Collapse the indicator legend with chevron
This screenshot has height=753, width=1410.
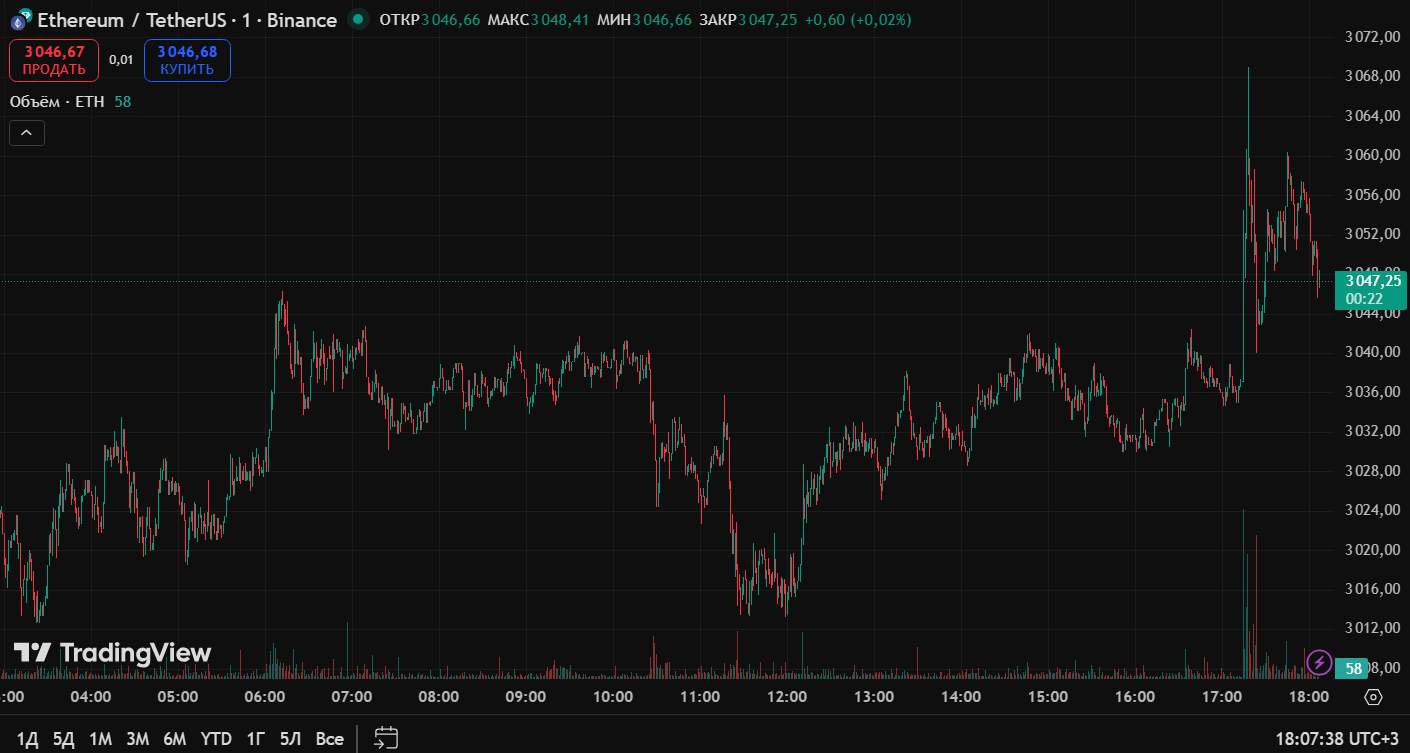click(27, 133)
